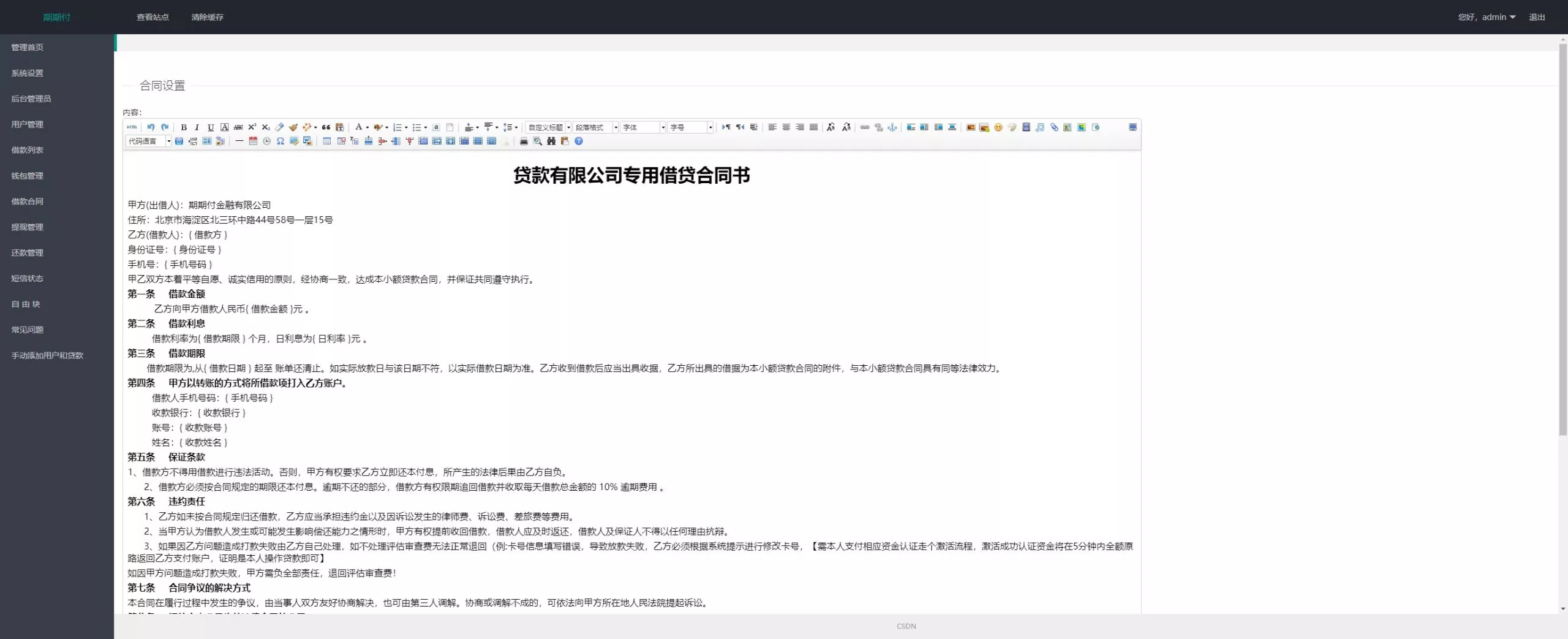Insert special character omega icon
The image size is (1568, 639).
pyautogui.click(x=280, y=142)
